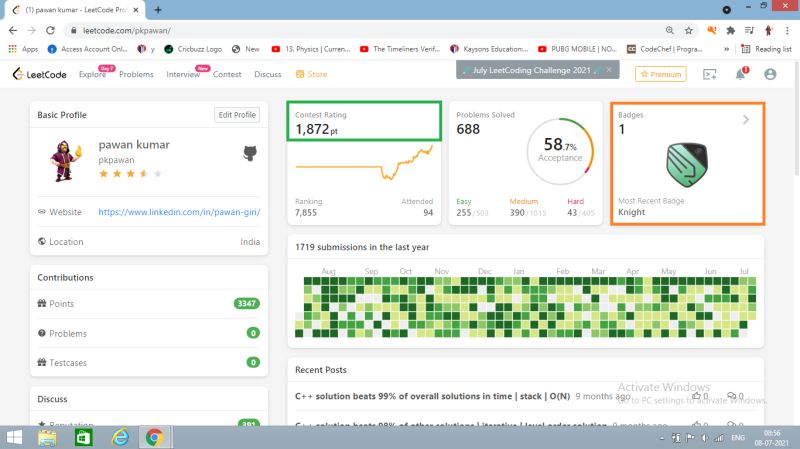Open the Problems menu item
The image size is (800, 449).
[x=136, y=74]
